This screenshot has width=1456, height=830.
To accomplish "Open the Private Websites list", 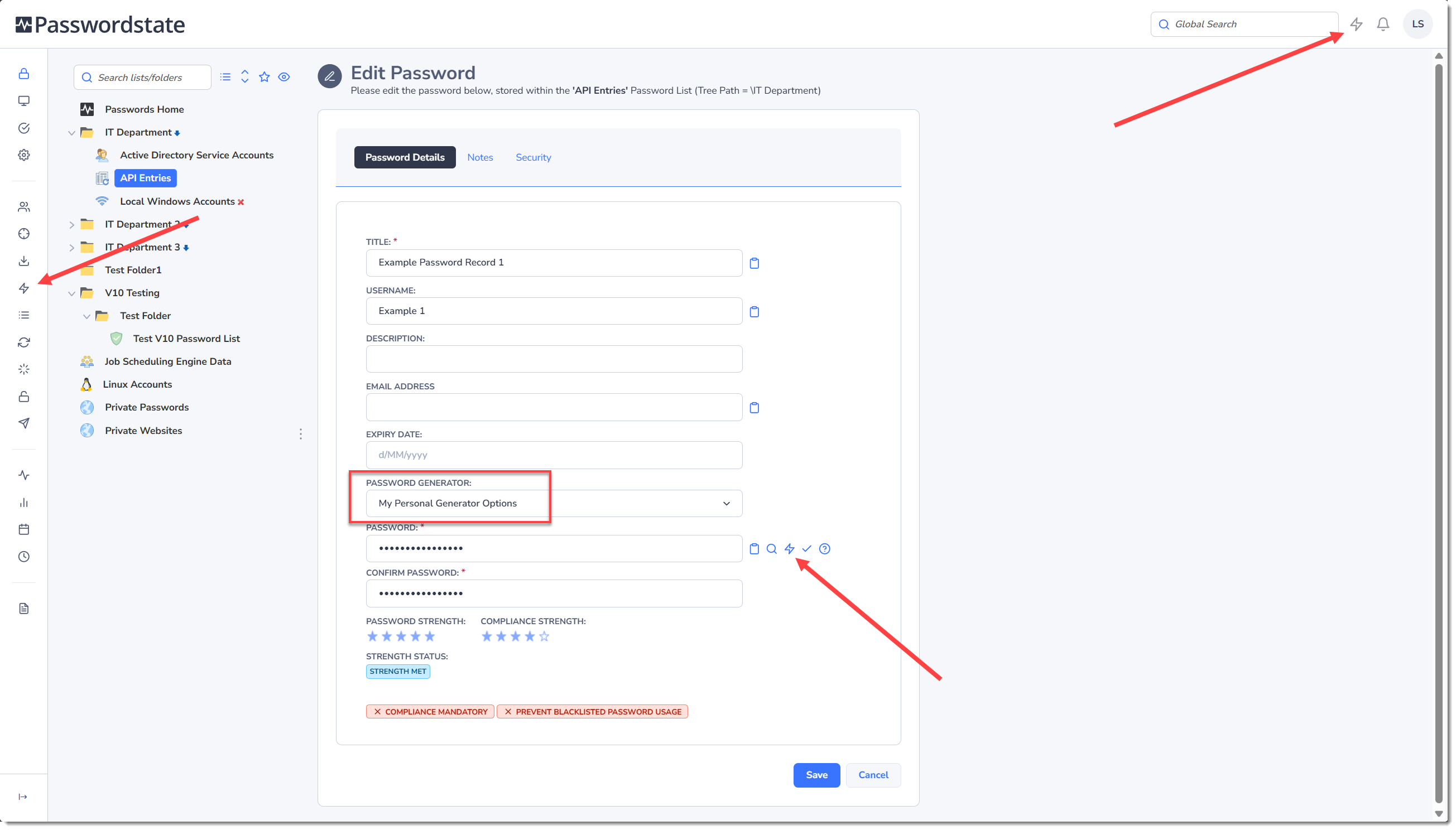I will tap(143, 431).
